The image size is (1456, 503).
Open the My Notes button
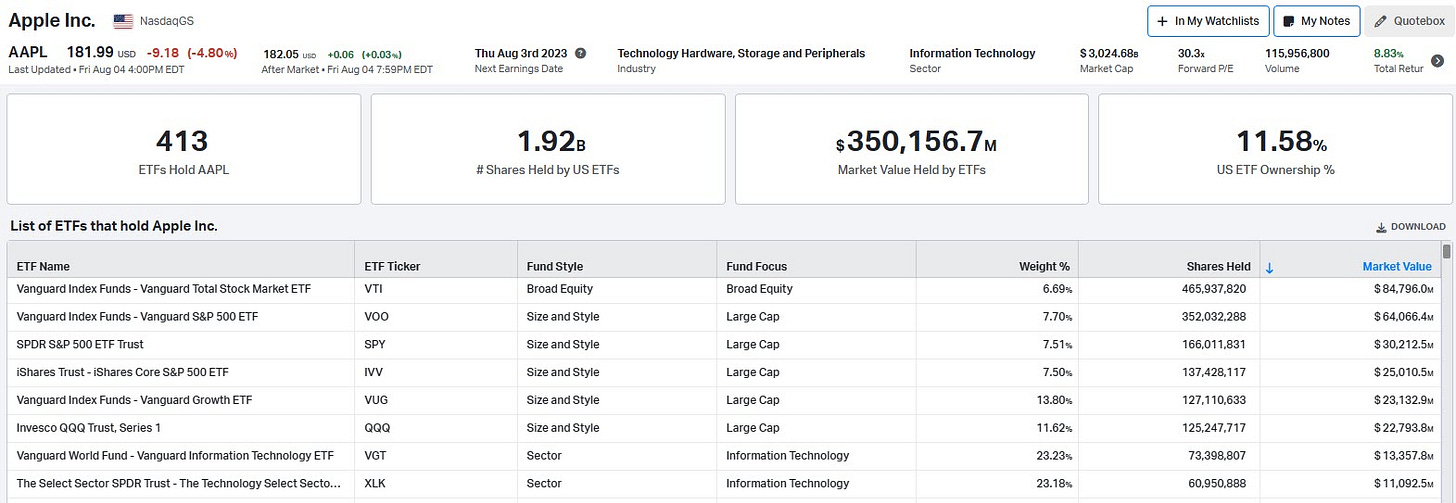1317,21
